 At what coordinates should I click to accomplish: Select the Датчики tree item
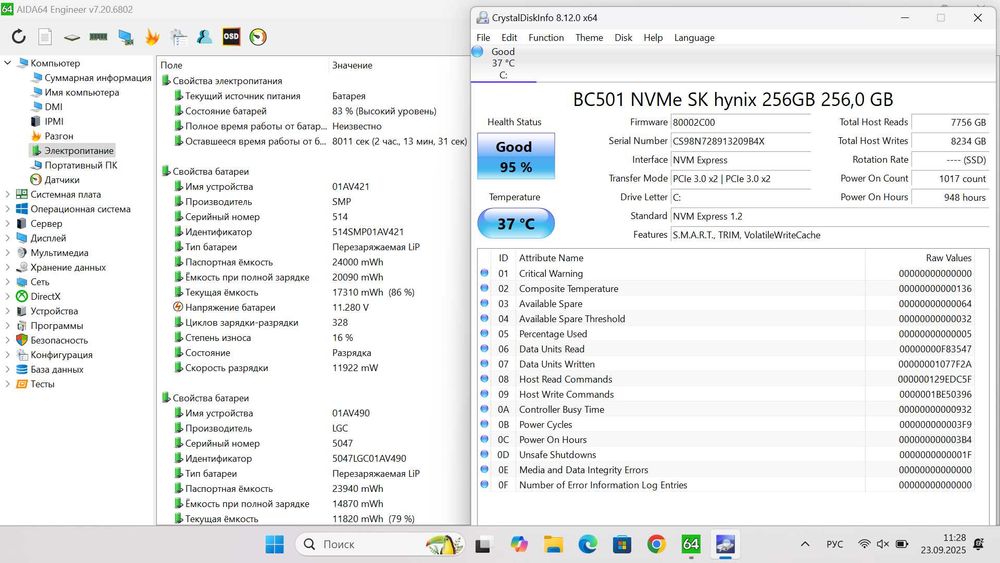click(x=62, y=180)
